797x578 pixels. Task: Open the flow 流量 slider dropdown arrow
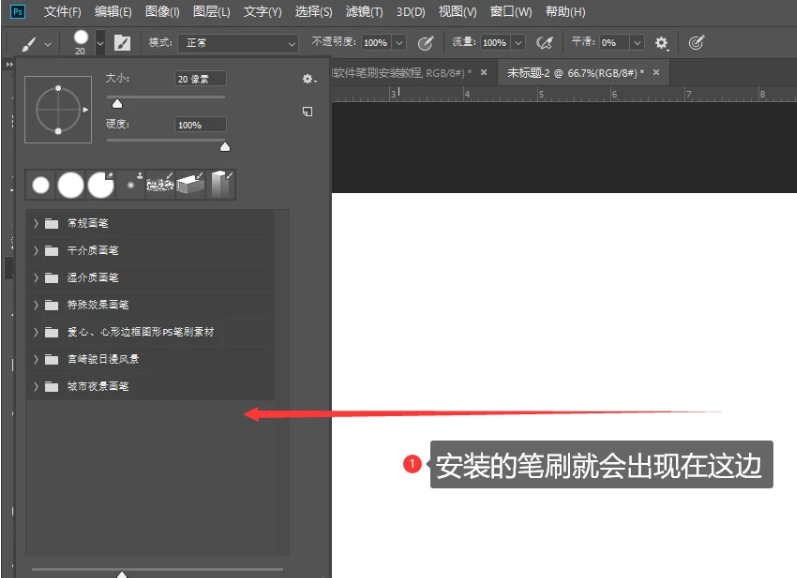pos(518,43)
